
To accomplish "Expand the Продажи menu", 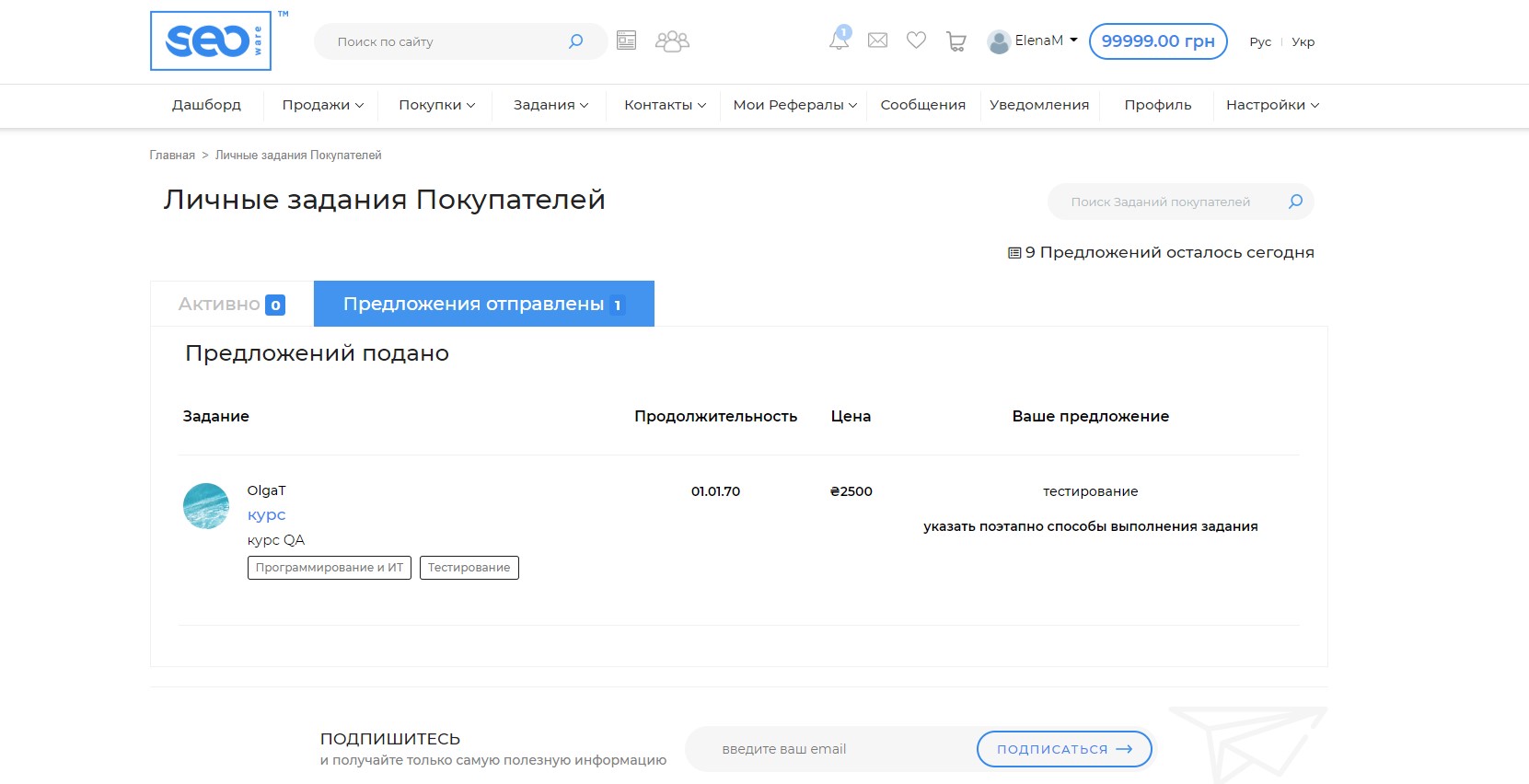I will [322, 105].
